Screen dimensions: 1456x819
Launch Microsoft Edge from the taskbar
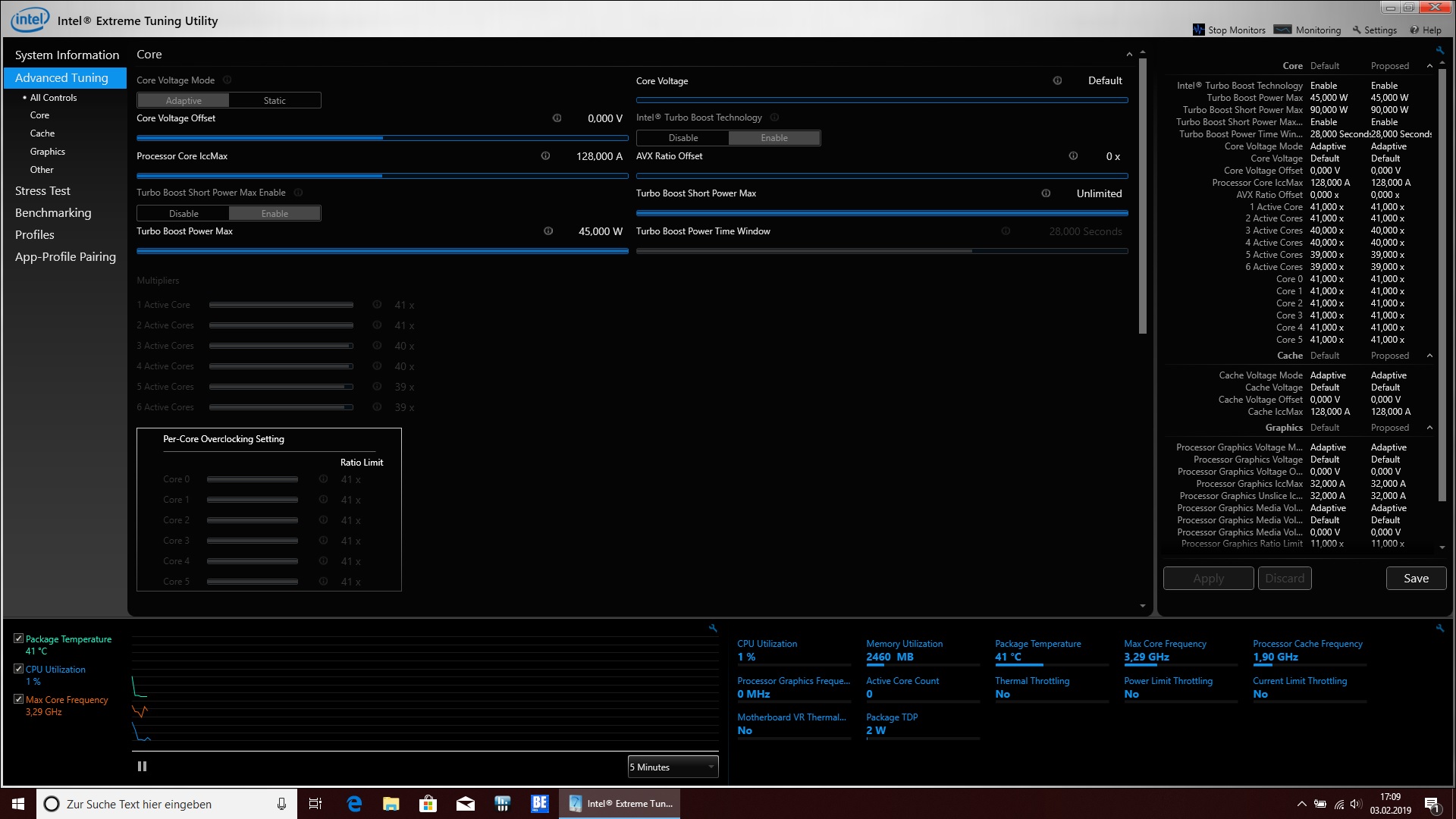[x=354, y=804]
